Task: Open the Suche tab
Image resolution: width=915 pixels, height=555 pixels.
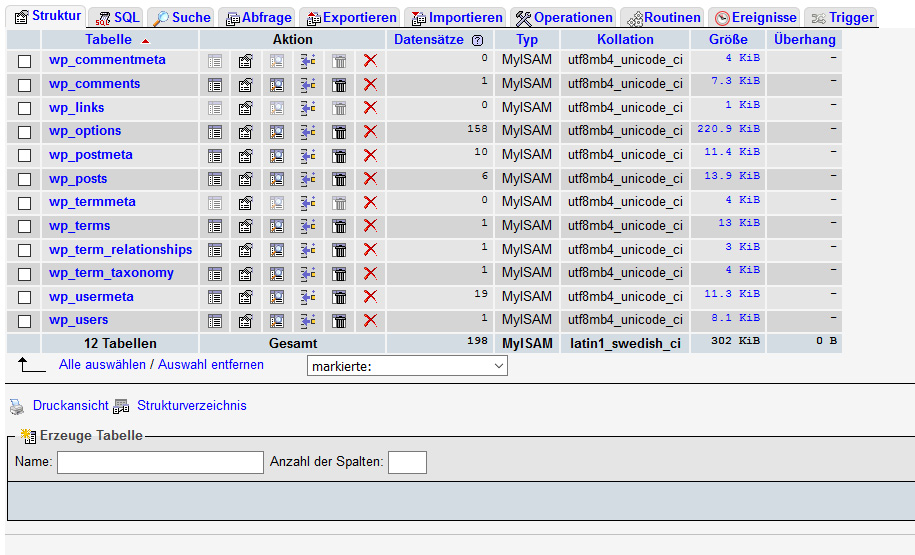Action: pos(181,18)
